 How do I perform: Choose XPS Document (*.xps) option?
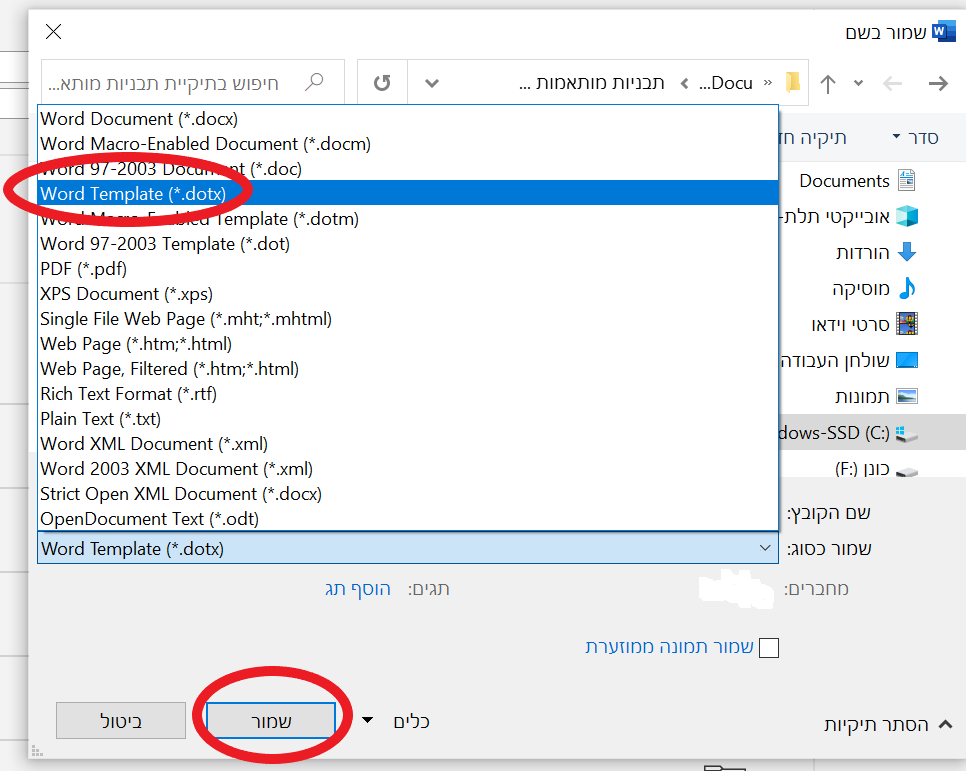408,294
